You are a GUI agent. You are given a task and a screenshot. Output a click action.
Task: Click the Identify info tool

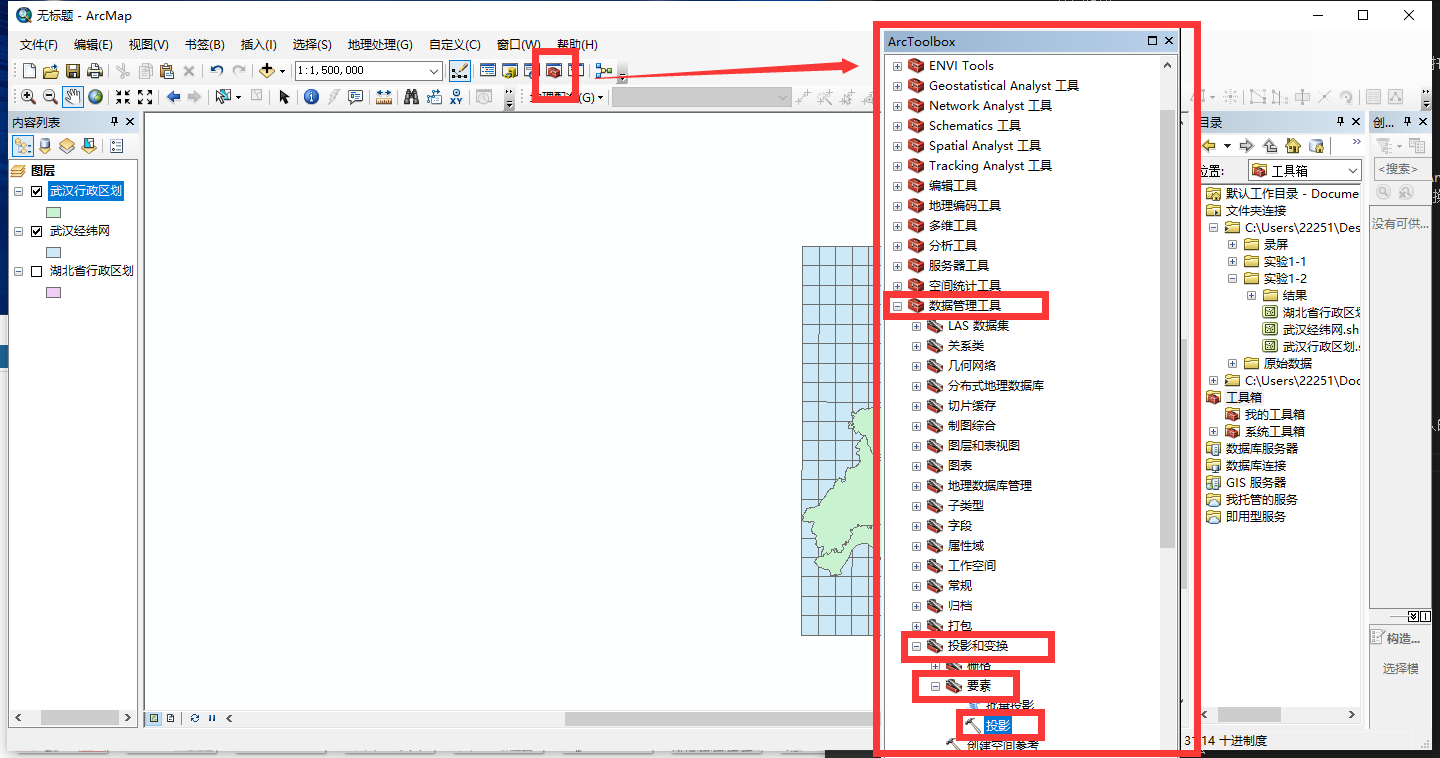311,97
